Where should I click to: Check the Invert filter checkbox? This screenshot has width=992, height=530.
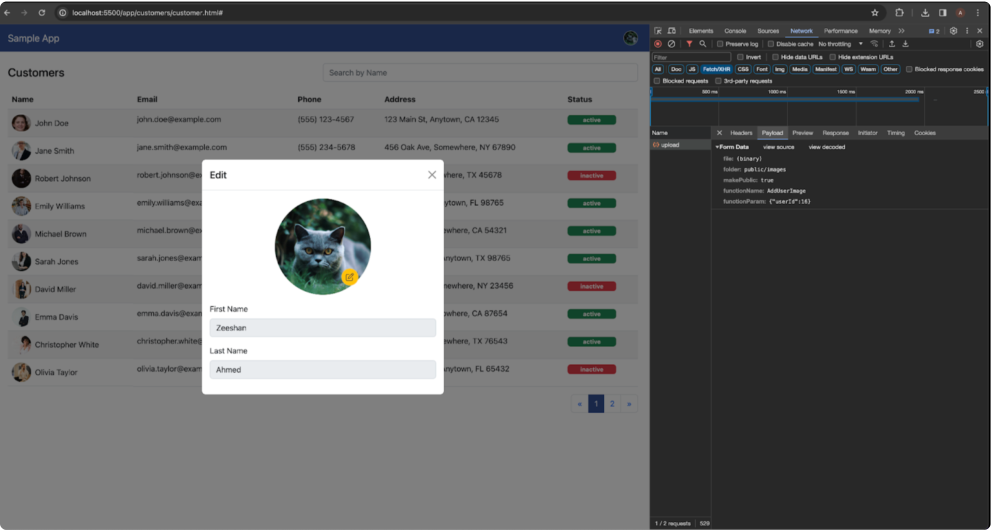pos(740,57)
